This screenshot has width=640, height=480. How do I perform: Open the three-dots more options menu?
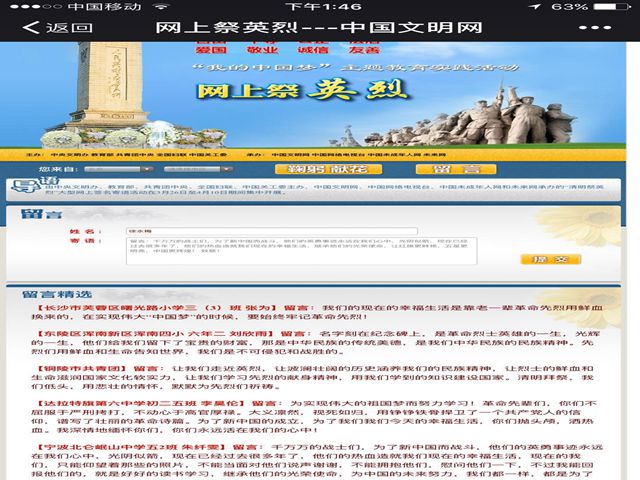coord(595,27)
